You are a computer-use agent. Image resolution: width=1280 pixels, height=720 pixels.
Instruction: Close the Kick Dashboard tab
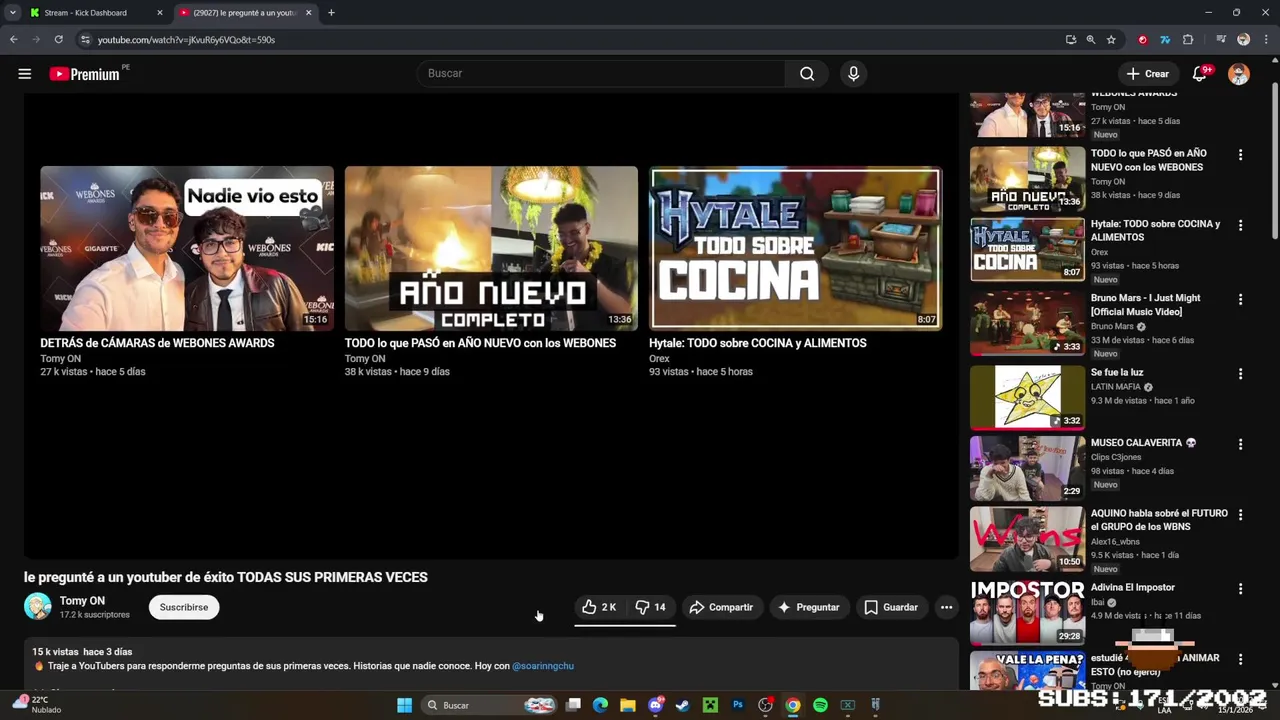159,13
